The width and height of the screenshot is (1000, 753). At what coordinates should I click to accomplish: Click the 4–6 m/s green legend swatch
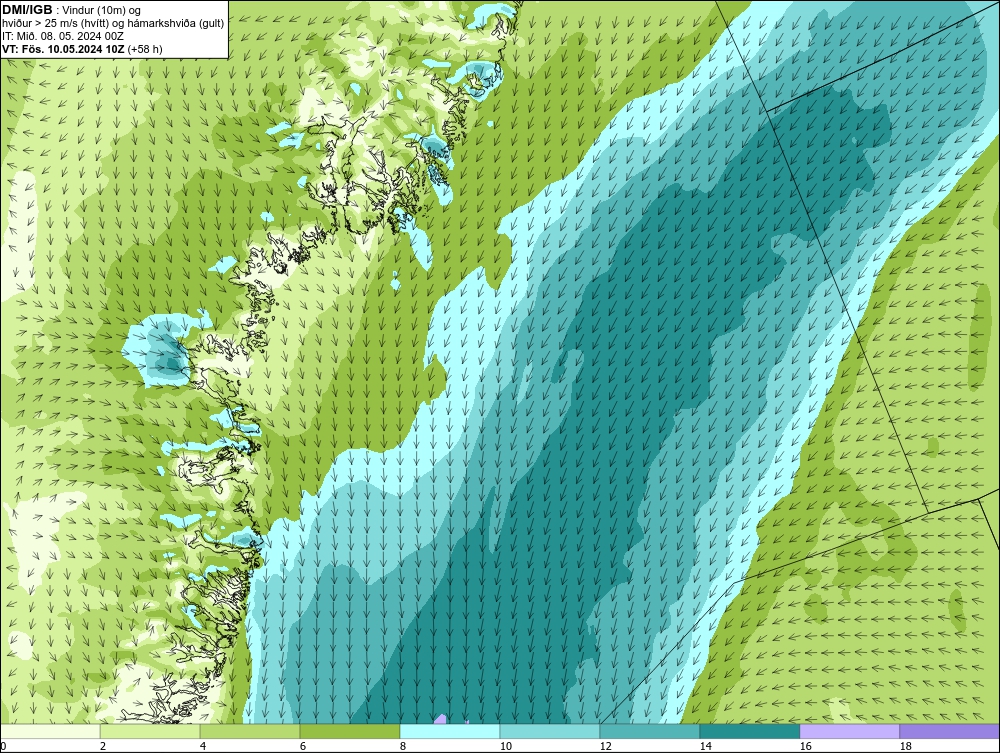click(x=250, y=731)
